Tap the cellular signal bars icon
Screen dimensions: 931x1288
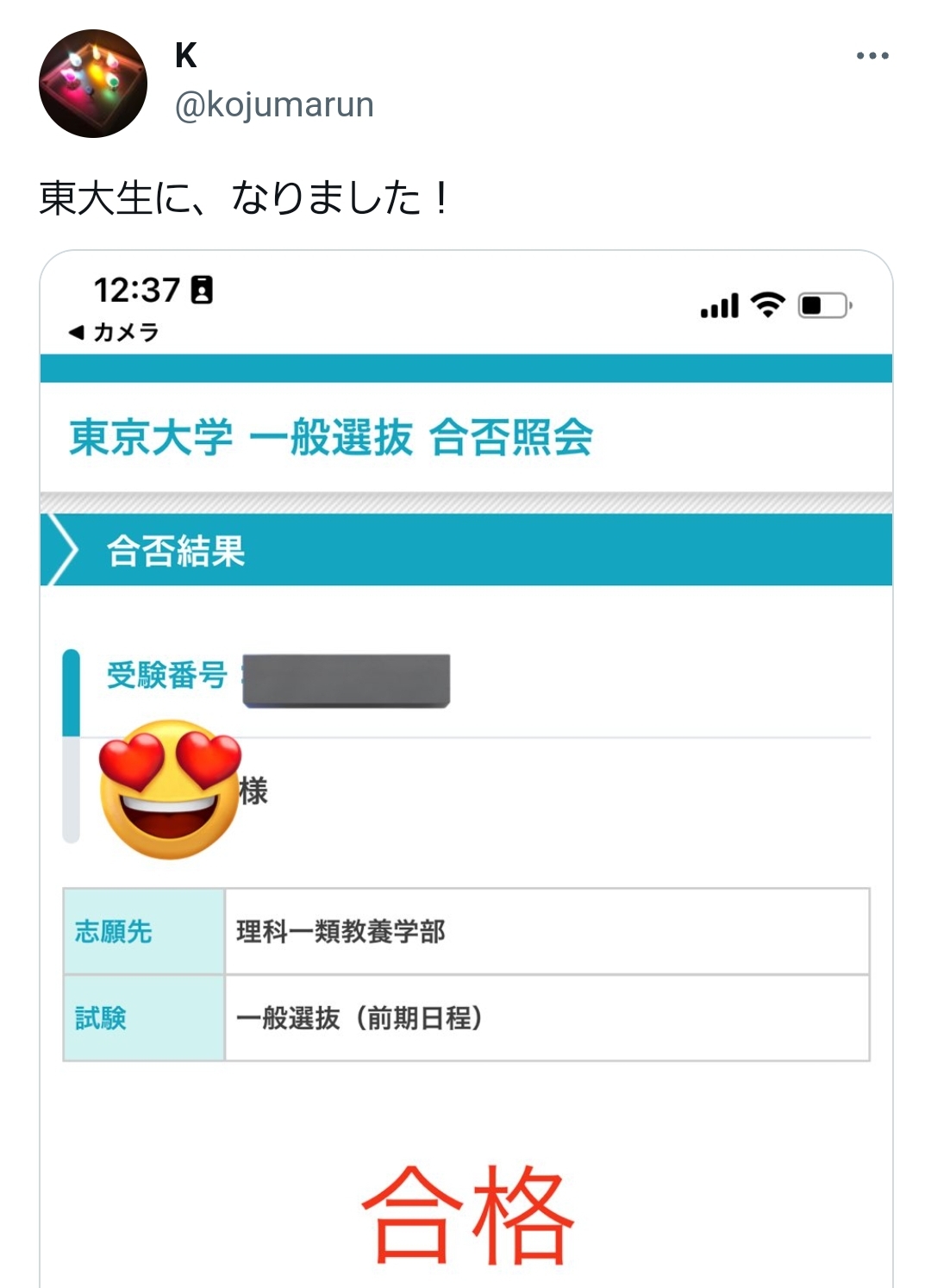pyautogui.click(x=720, y=306)
